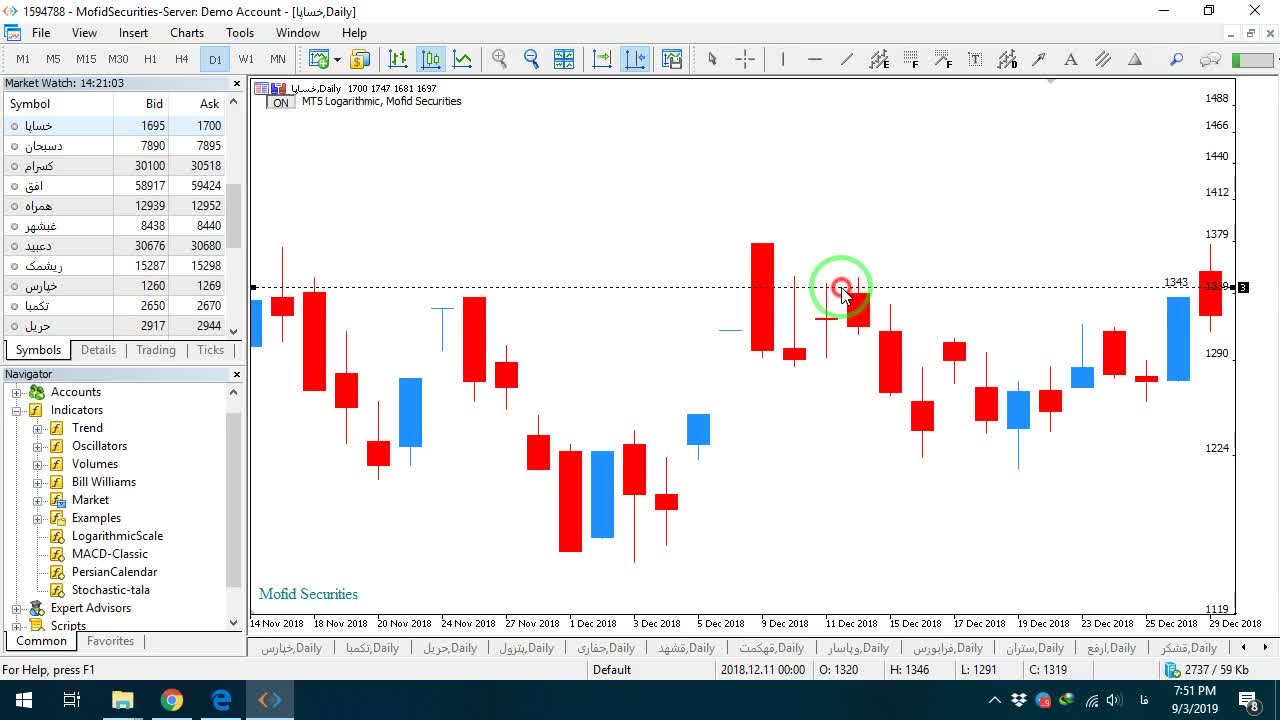This screenshot has height=720, width=1280.
Task: Select the LogarithmicScale indicator
Action: pos(117,536)
